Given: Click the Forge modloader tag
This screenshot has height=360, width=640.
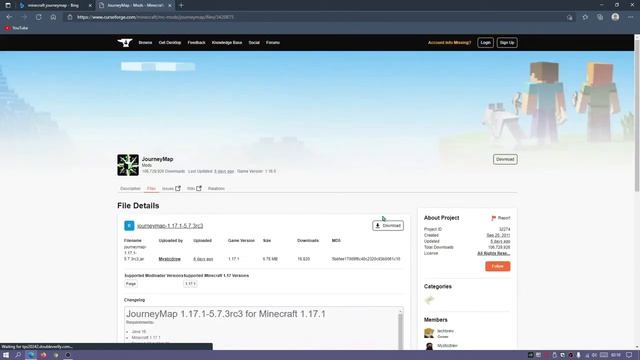Looking at the screenshot, I should tap(131, 284).
